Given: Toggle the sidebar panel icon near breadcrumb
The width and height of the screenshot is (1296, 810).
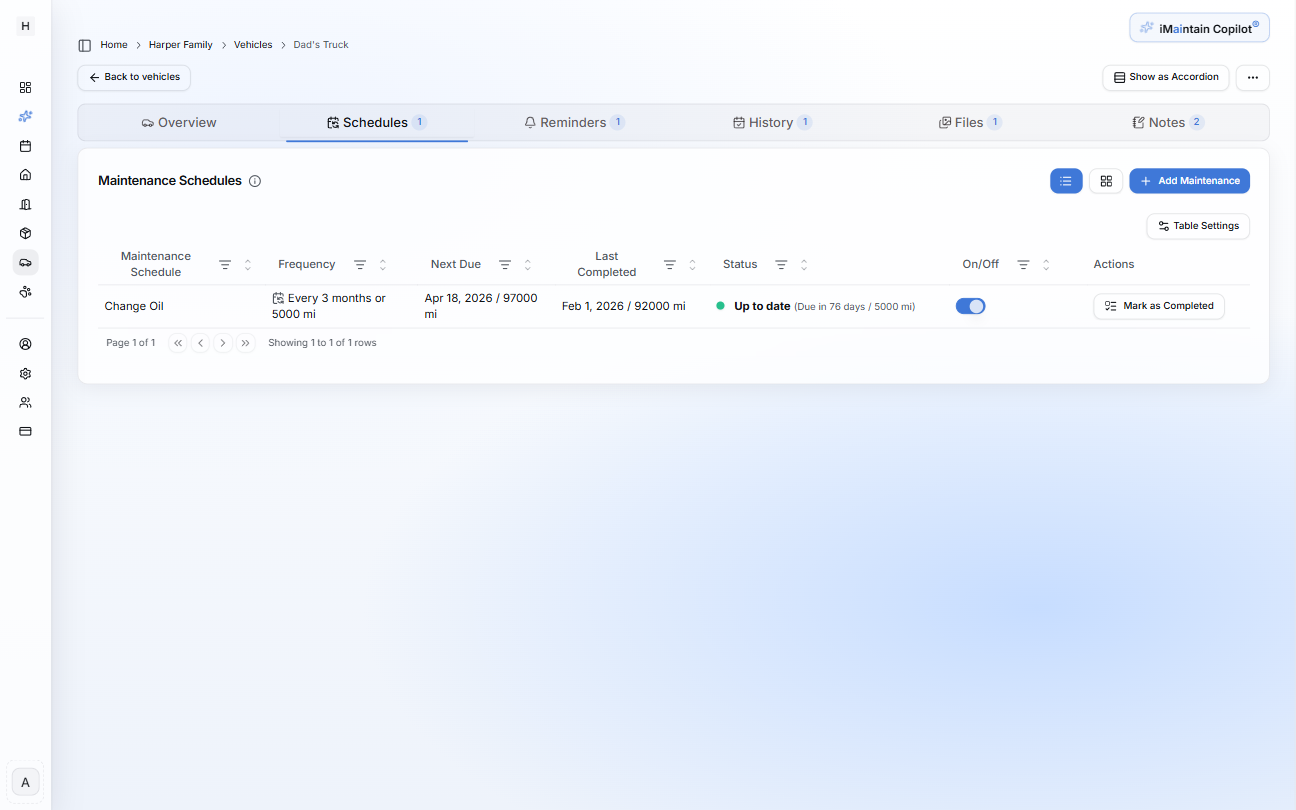Looking at the screenshot, I should coord(85,45).
